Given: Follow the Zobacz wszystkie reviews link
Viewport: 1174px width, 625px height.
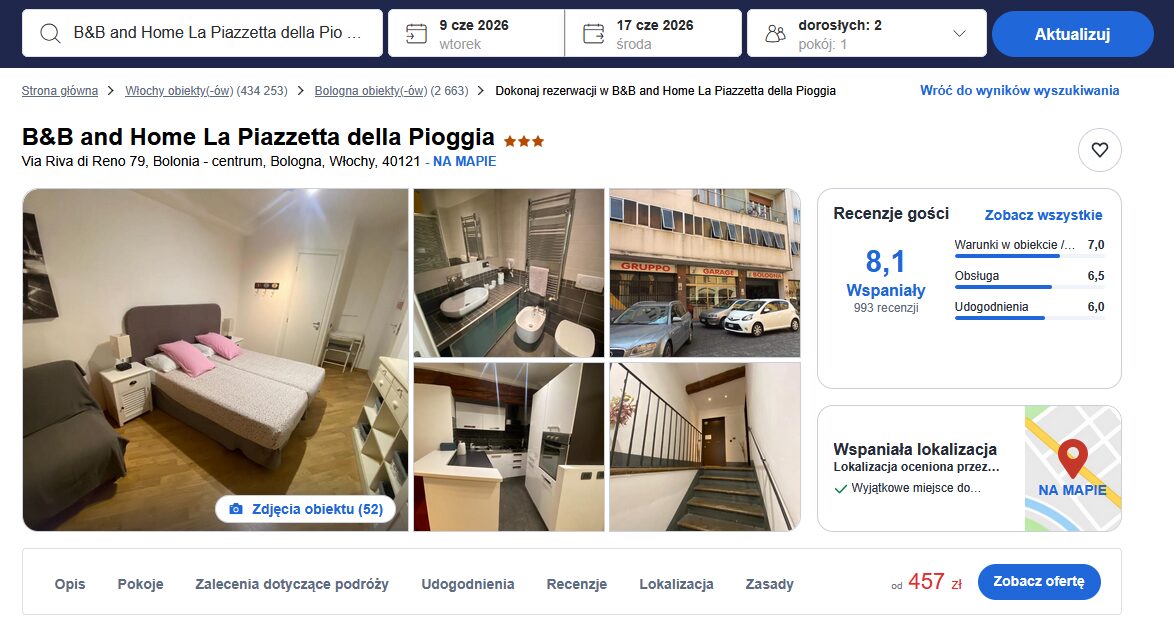Looking at the screenshot, I should (x=1043, y=215).
